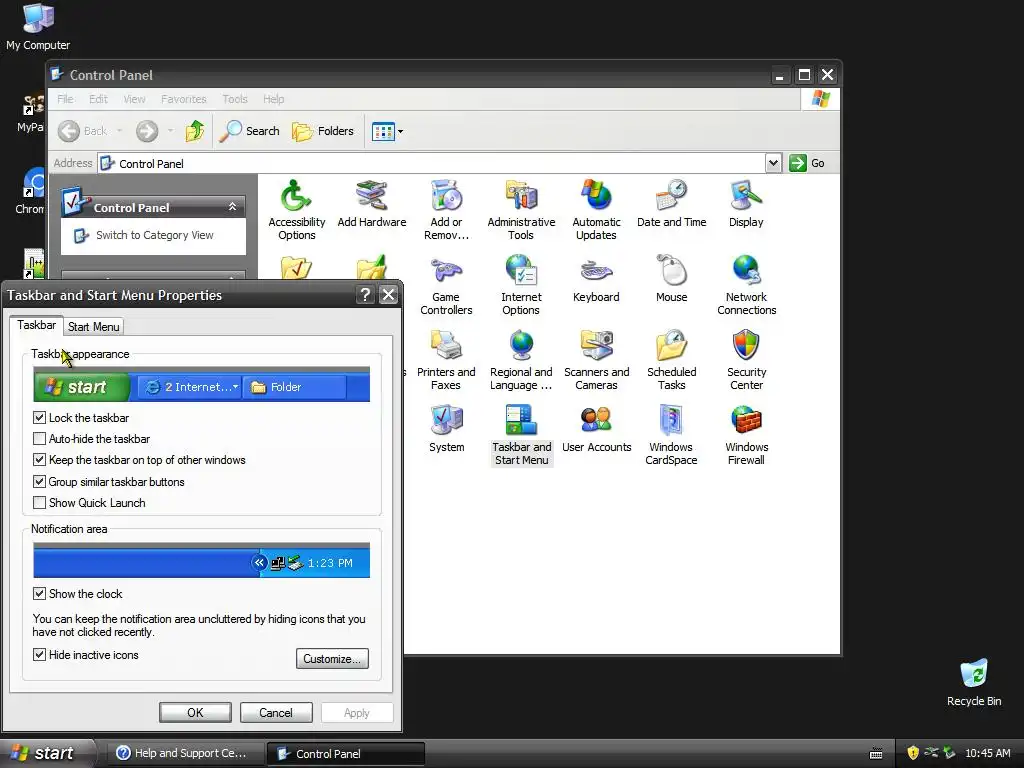Viewport: 1024px width, 768px height.
Task: Open Regional and Language options
Action: coord(521,360)
